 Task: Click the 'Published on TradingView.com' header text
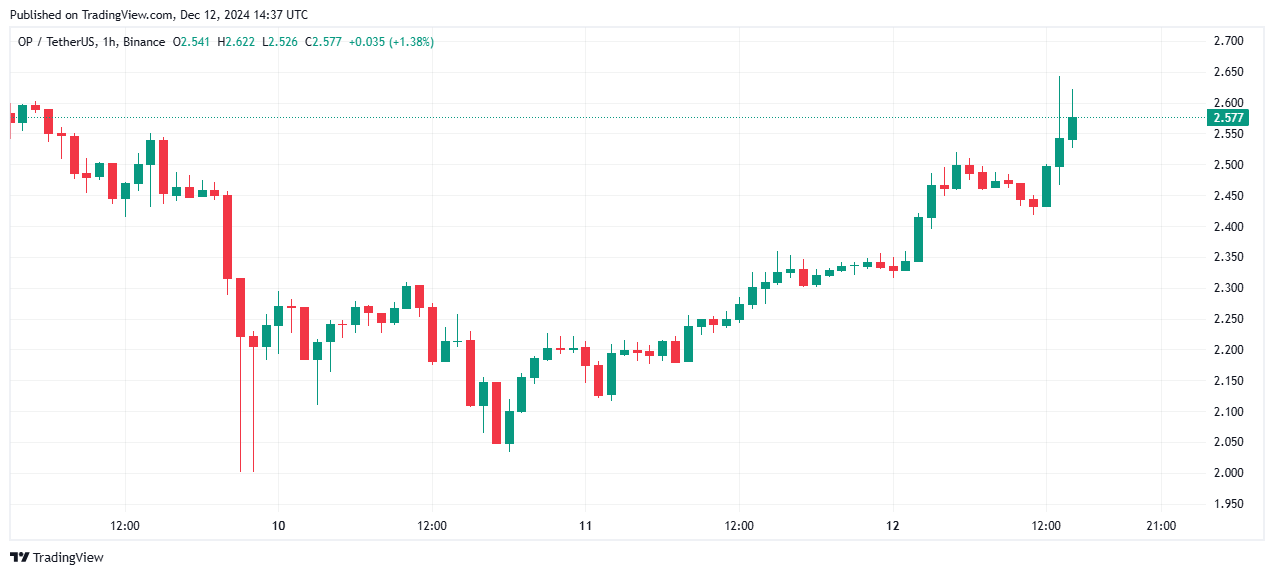[159, 15]
